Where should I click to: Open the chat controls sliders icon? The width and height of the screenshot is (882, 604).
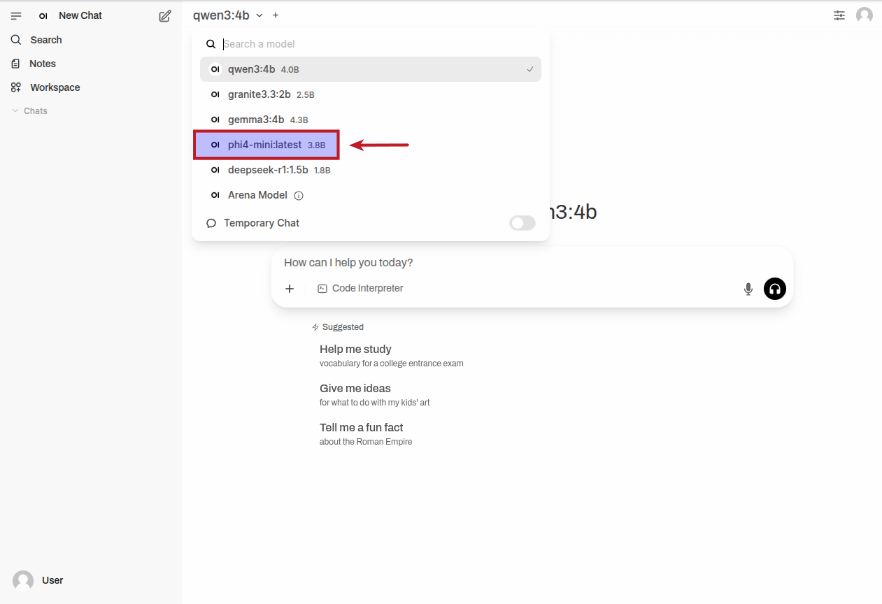pyautogui.click(x=839, y=15)
